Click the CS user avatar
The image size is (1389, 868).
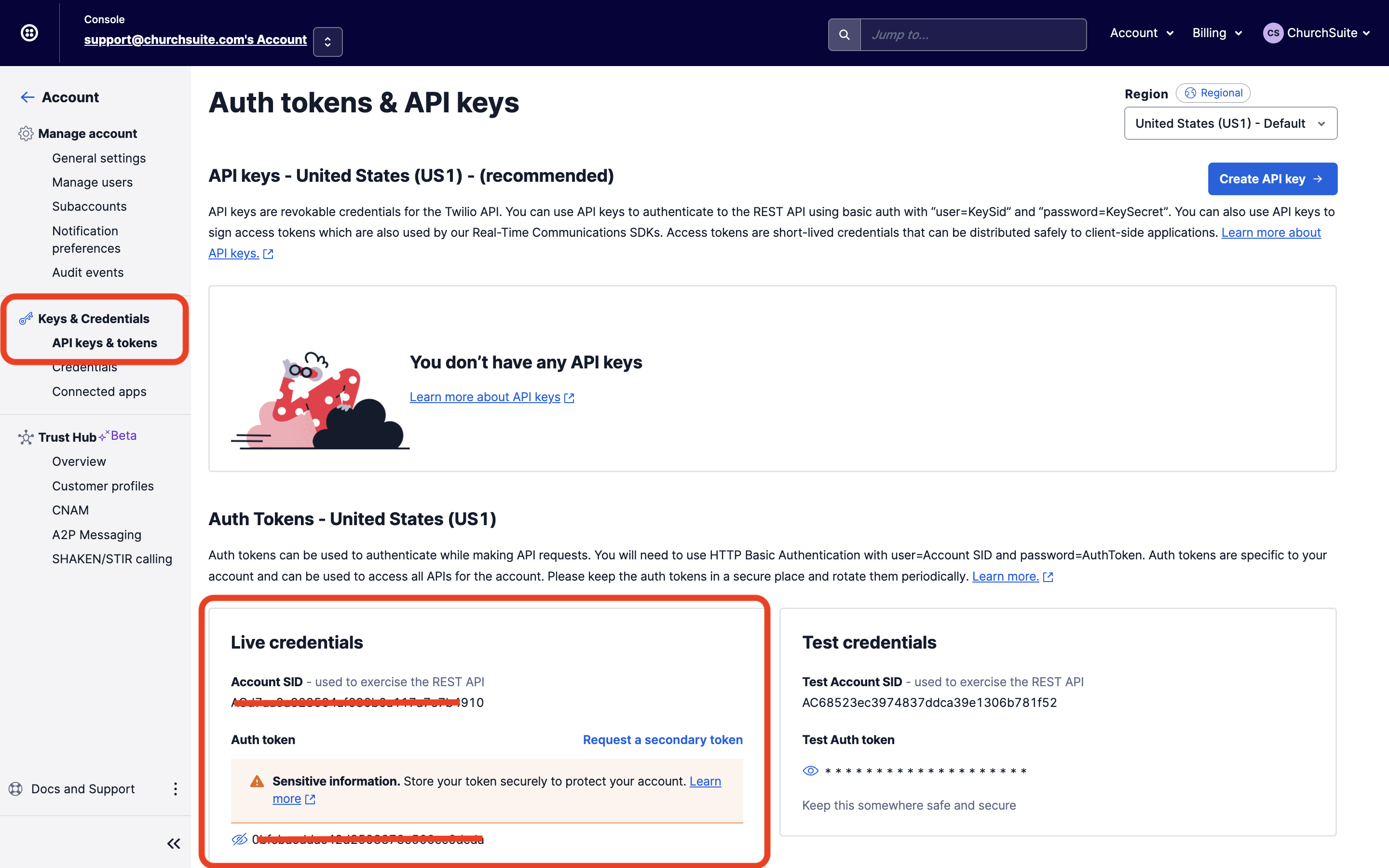point(1272,33)
